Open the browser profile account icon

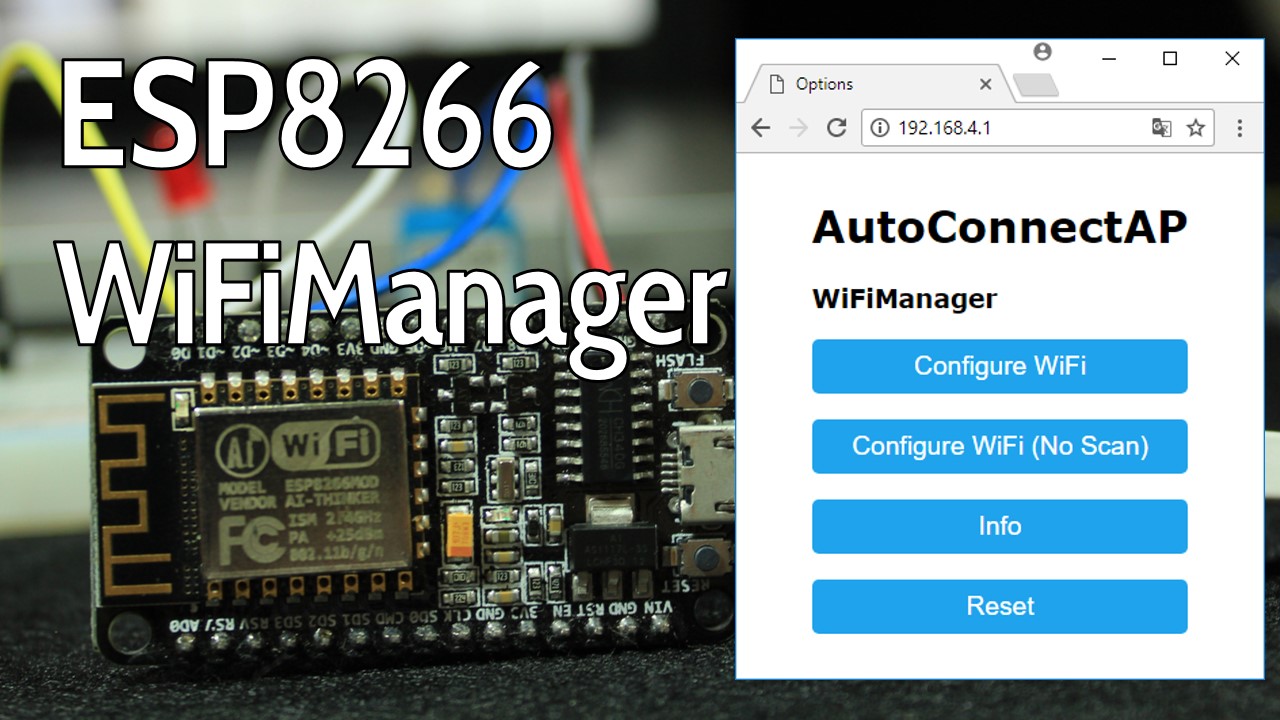[1044, 53]
